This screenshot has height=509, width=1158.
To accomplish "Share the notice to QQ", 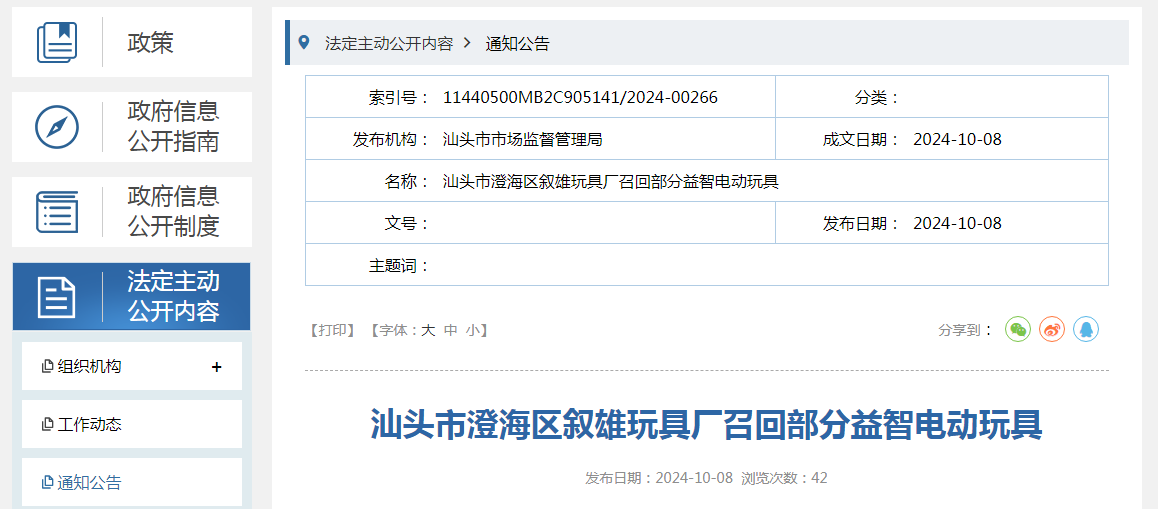I will pos(1086,329).
